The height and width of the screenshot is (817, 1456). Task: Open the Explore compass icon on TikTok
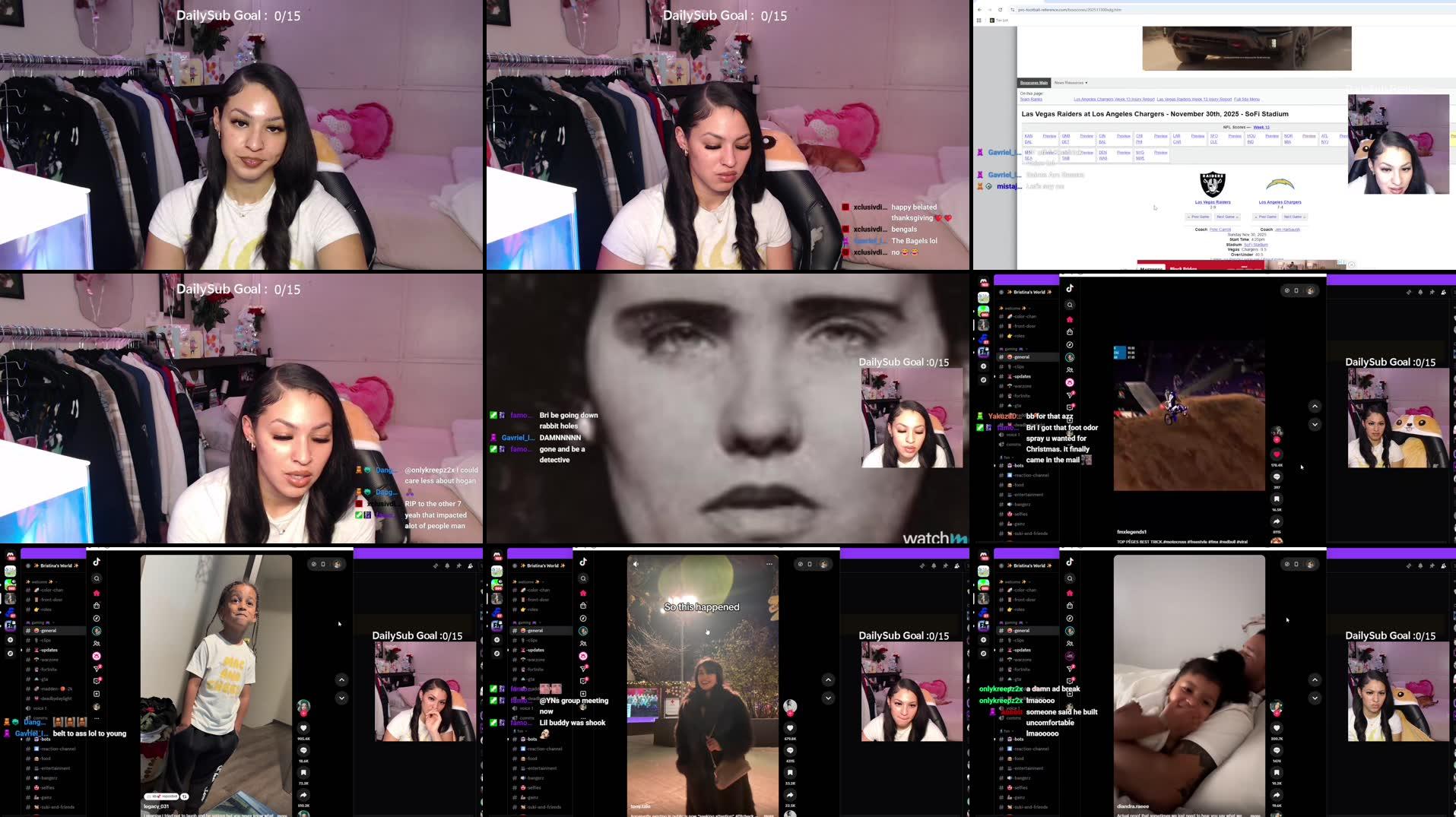point(1071,344)
